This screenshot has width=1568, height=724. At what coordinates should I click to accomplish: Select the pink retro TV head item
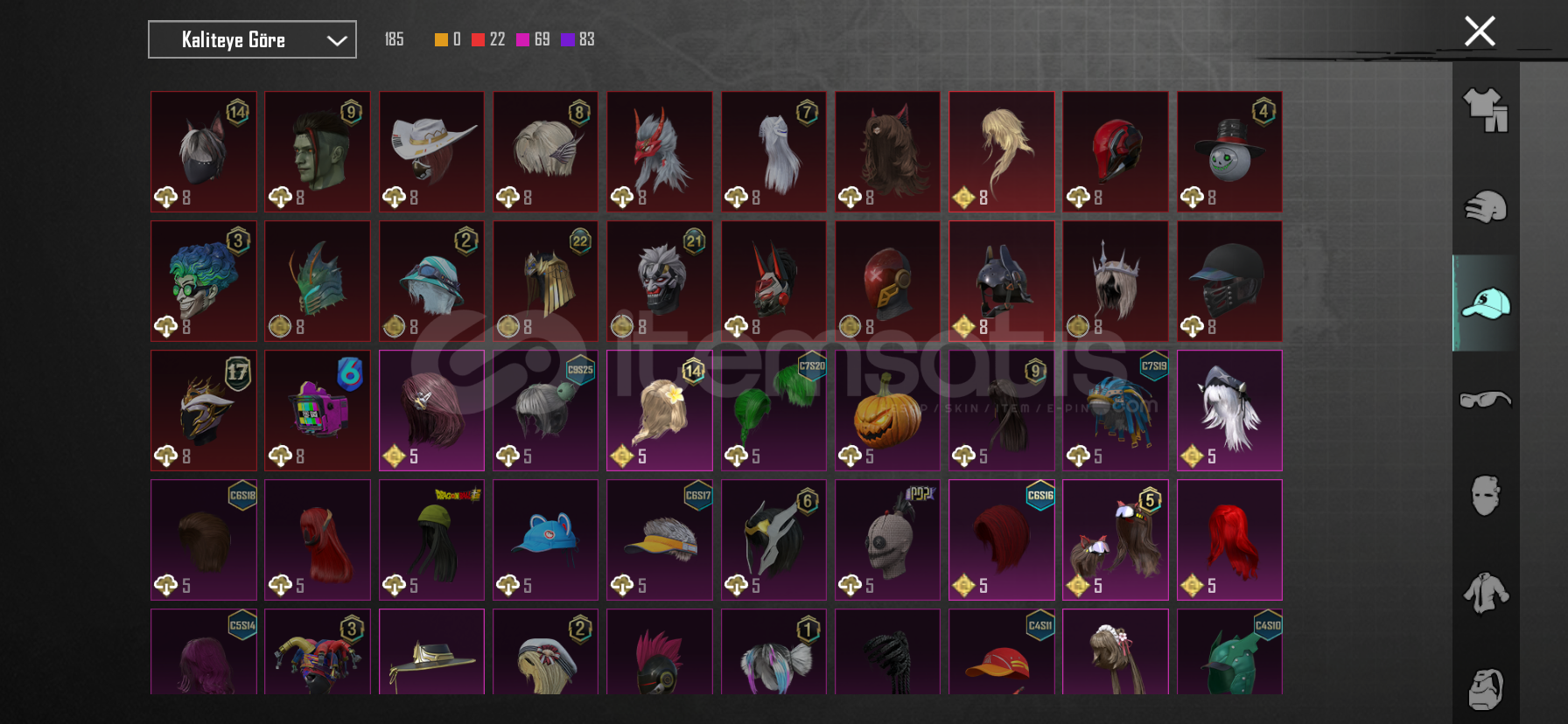click(x=317, y=410)
